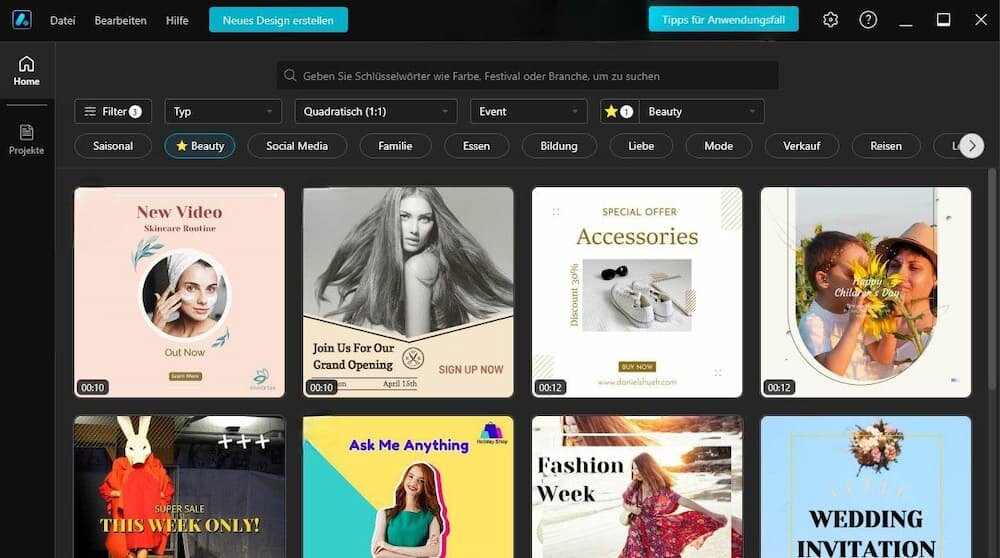Expand the Beauty dropdown
Screen dimensions: 1000x558
pyautogui.click(x=701, y=111)
